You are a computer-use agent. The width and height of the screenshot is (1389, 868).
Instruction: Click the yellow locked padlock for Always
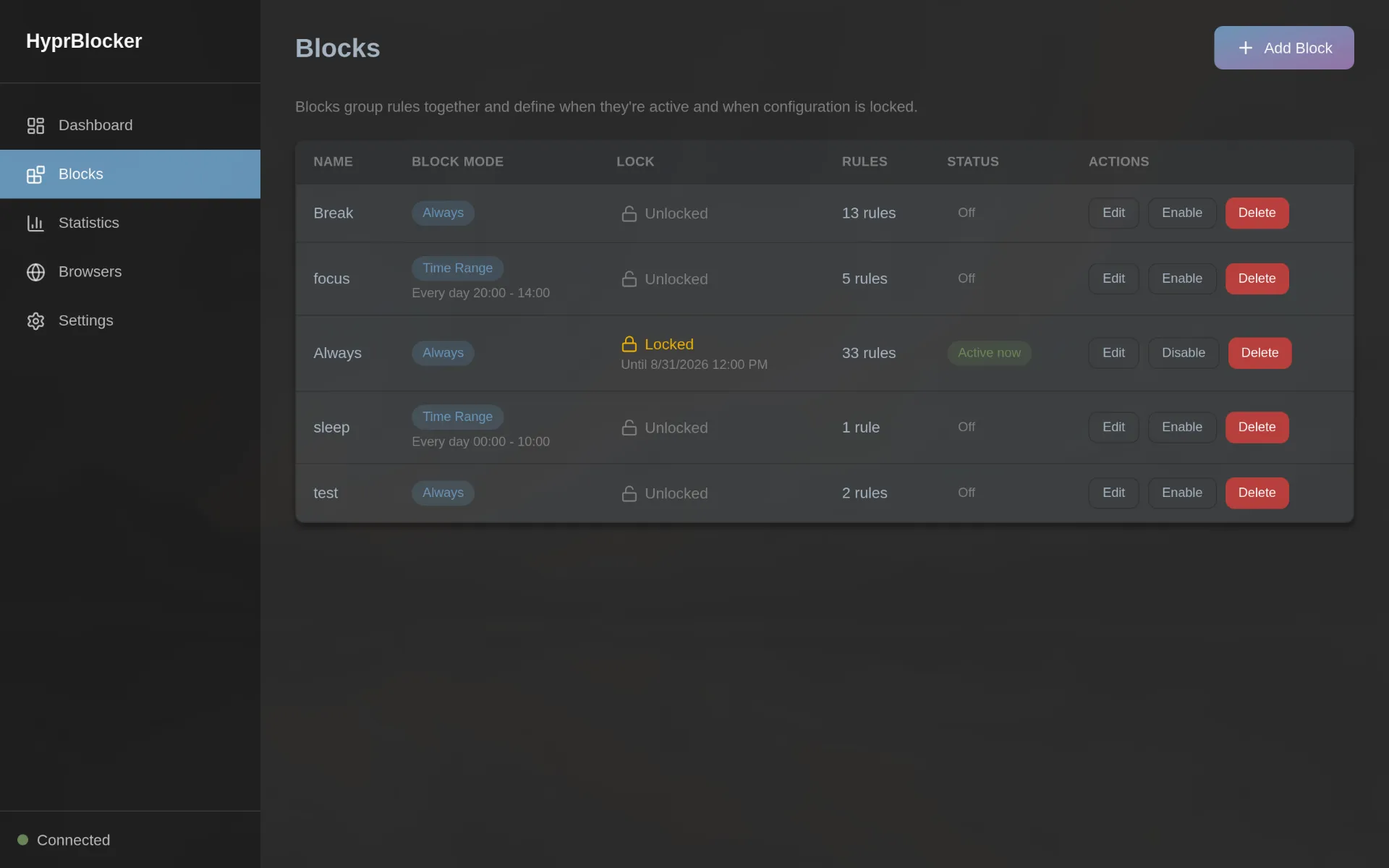point(629,344)
